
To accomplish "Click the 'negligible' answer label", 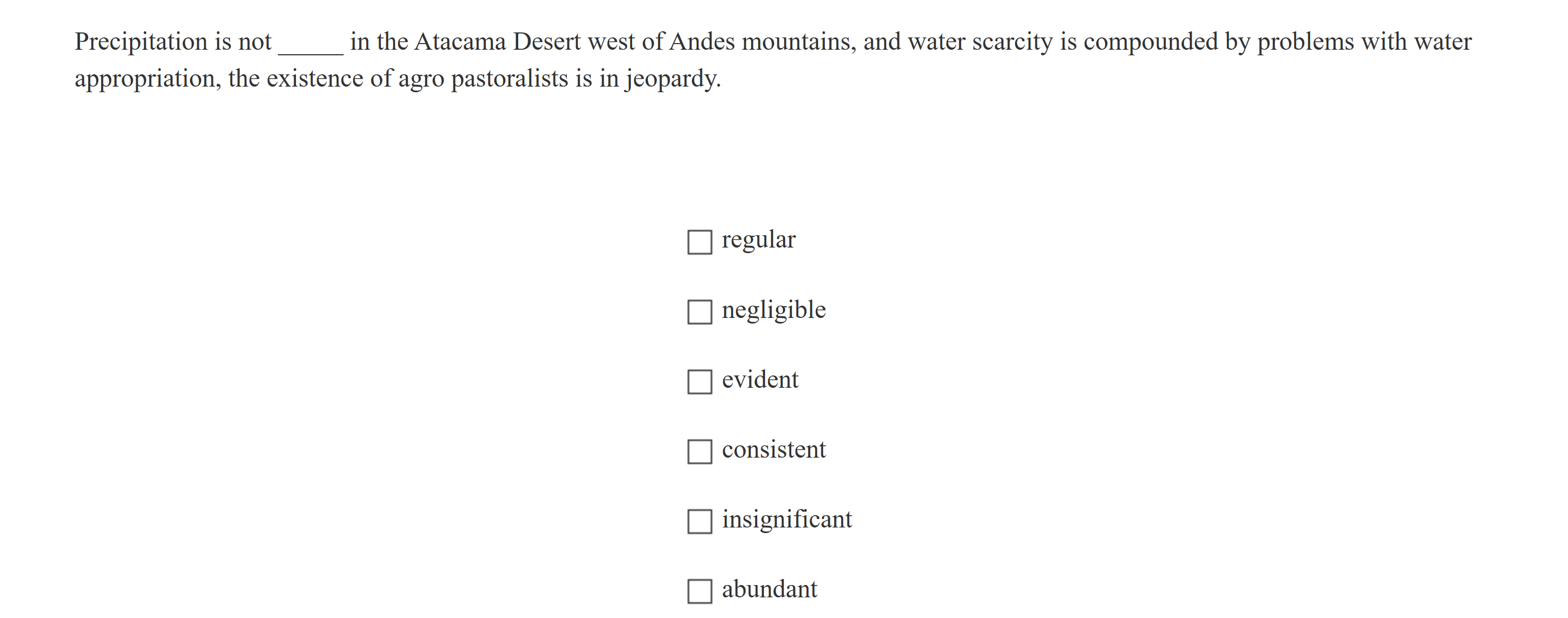I will (773, 310).
